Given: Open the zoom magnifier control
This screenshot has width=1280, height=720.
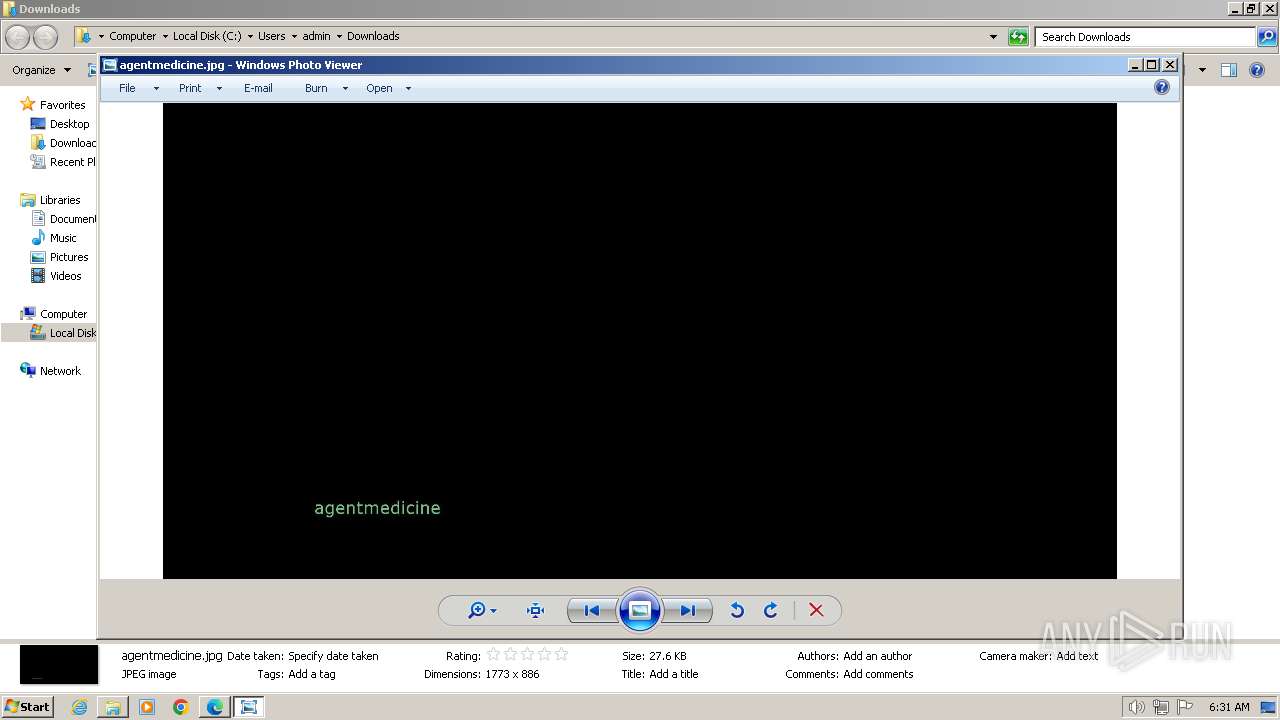Looking at the screenshot, I should pos(482,610).
